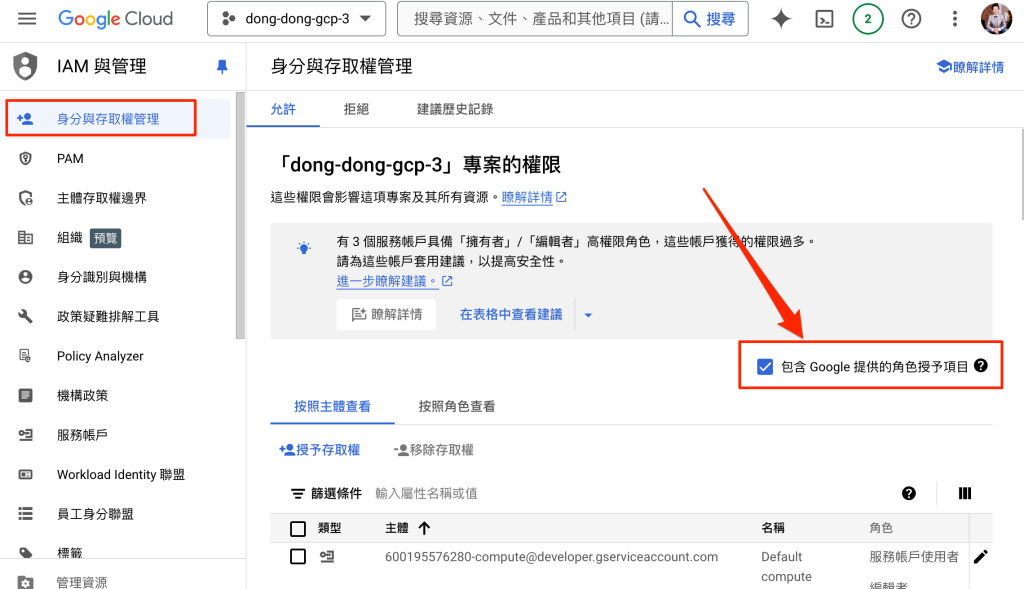This screenshot has height=589, width=1024.
Task: Open the 瞭解詳情 external link below project title
Action: click(x=534, y=197)
